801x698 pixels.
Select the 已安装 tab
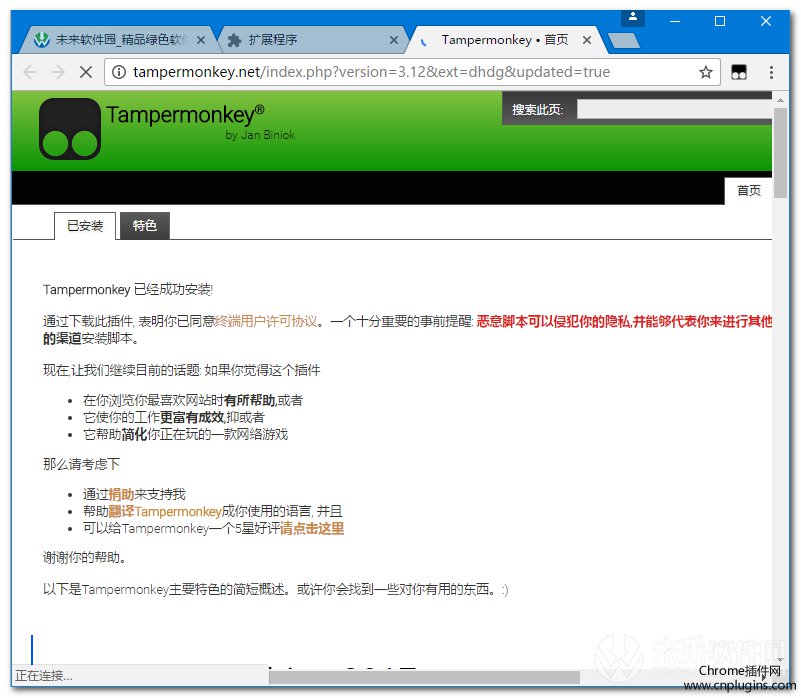pyautogui.click(x=85, y=226)
